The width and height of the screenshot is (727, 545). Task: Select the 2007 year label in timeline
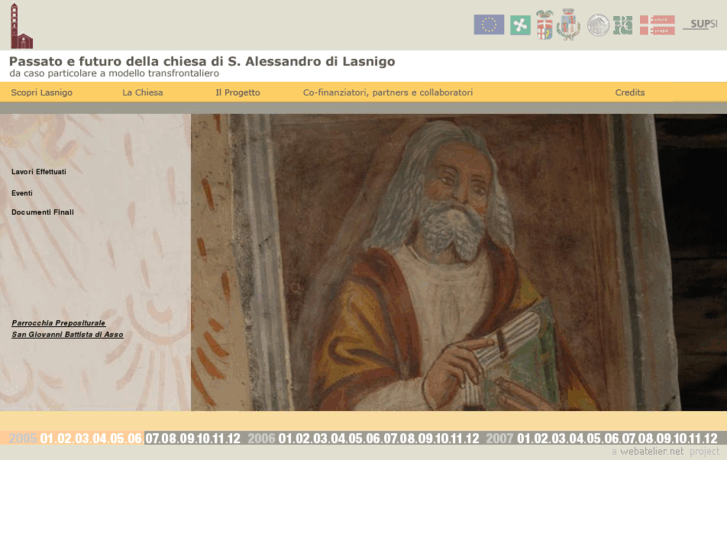pyautogui.click(x=499, y=438)
